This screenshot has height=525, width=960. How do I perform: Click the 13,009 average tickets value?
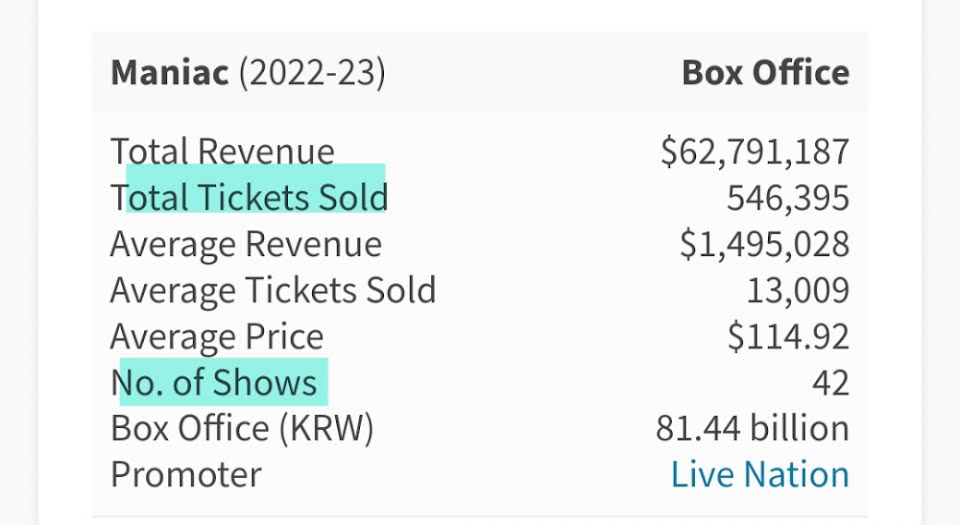tap(797, 290)
